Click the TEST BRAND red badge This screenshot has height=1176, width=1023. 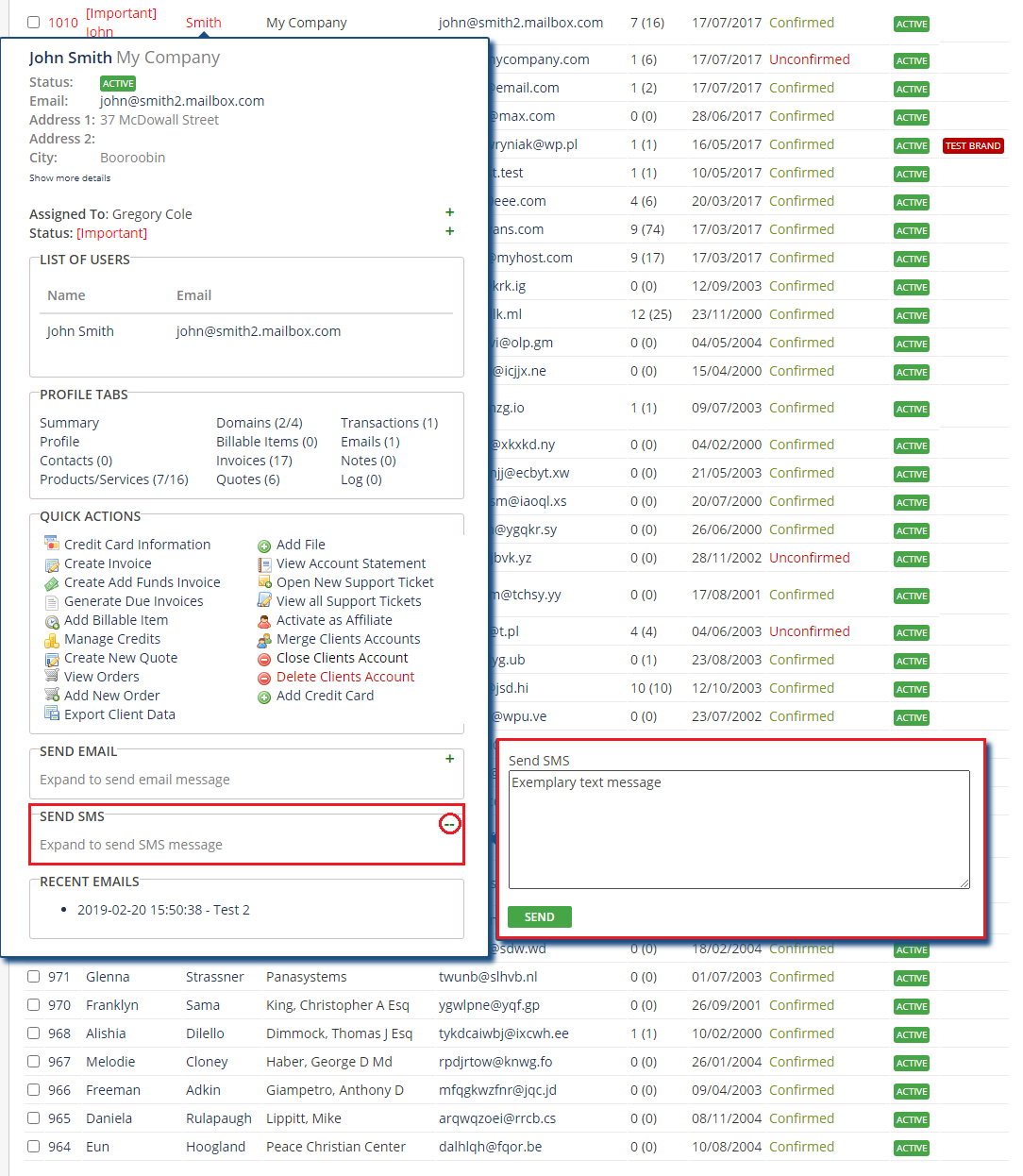pyautogui.click(x=973, y=145)
